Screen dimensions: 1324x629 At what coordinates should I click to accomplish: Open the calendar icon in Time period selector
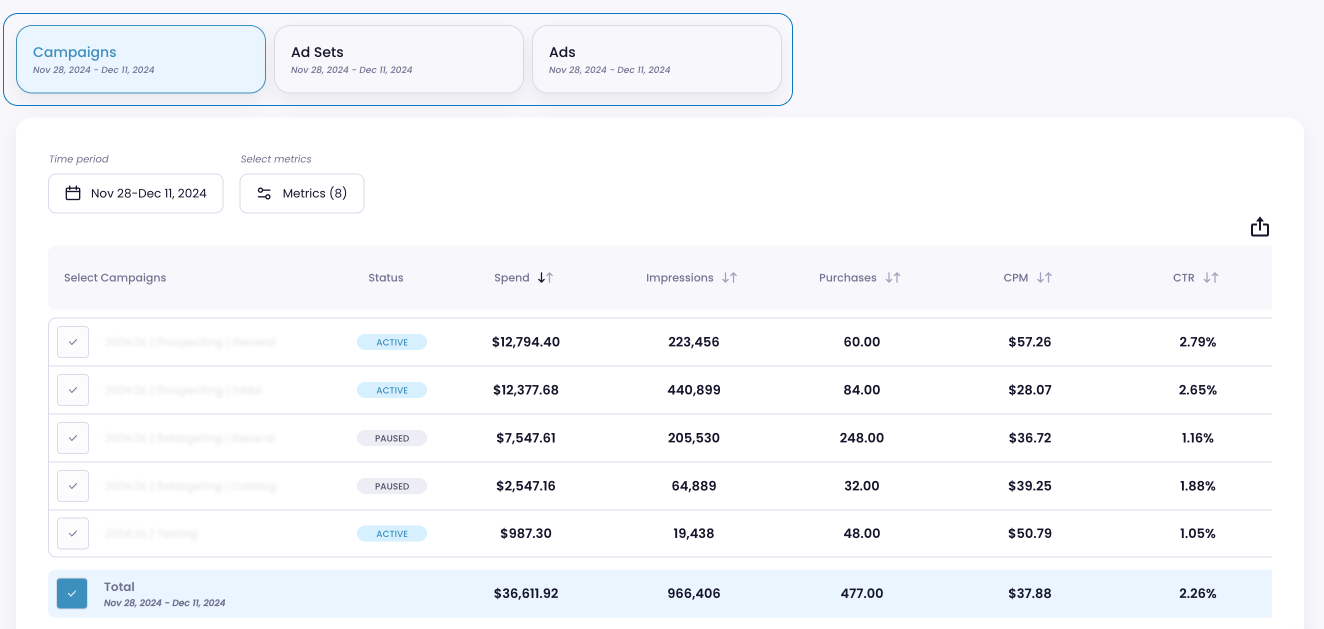[x=71, y=193]
